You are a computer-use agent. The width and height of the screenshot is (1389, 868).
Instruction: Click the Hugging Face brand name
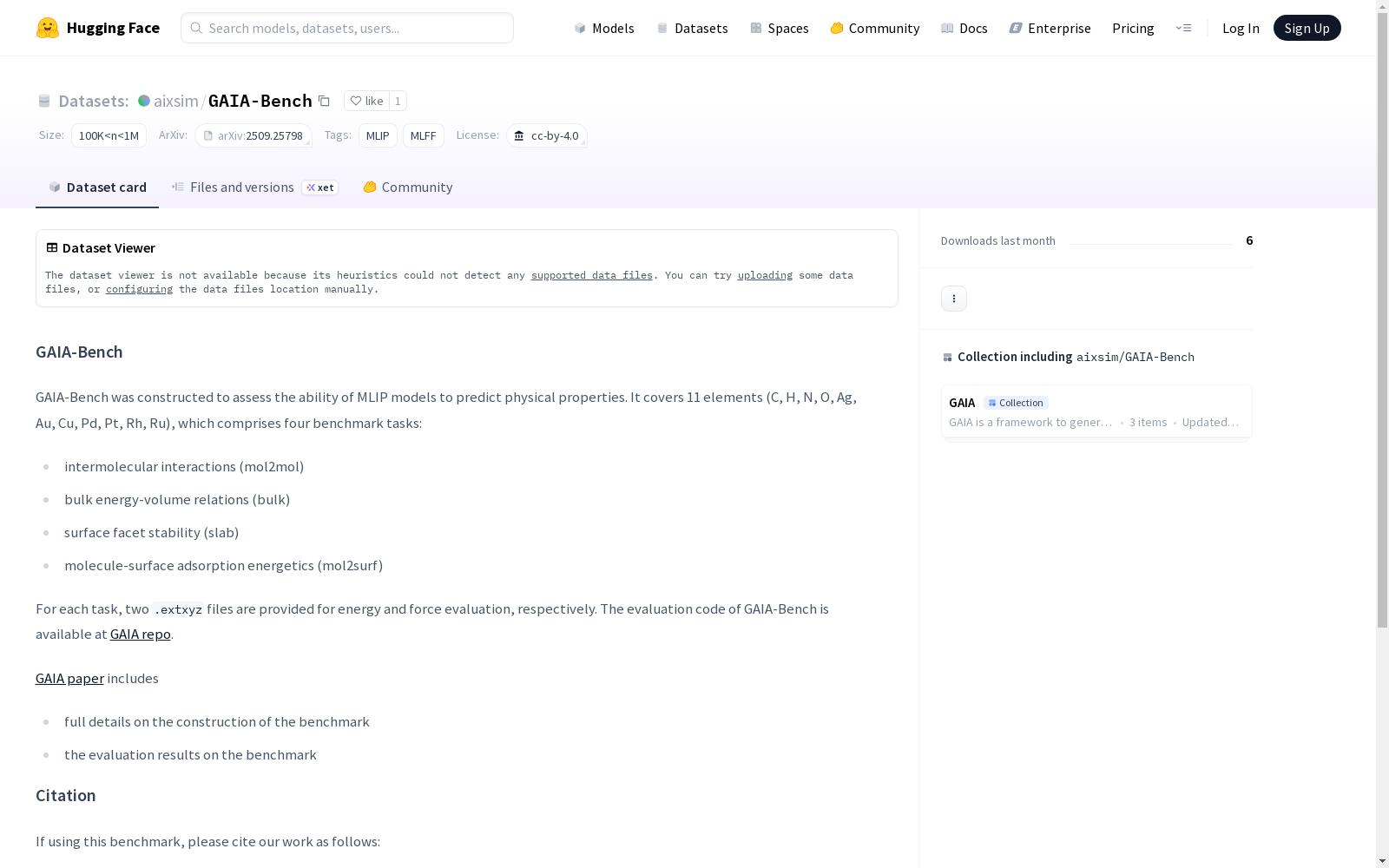[113, 28]
